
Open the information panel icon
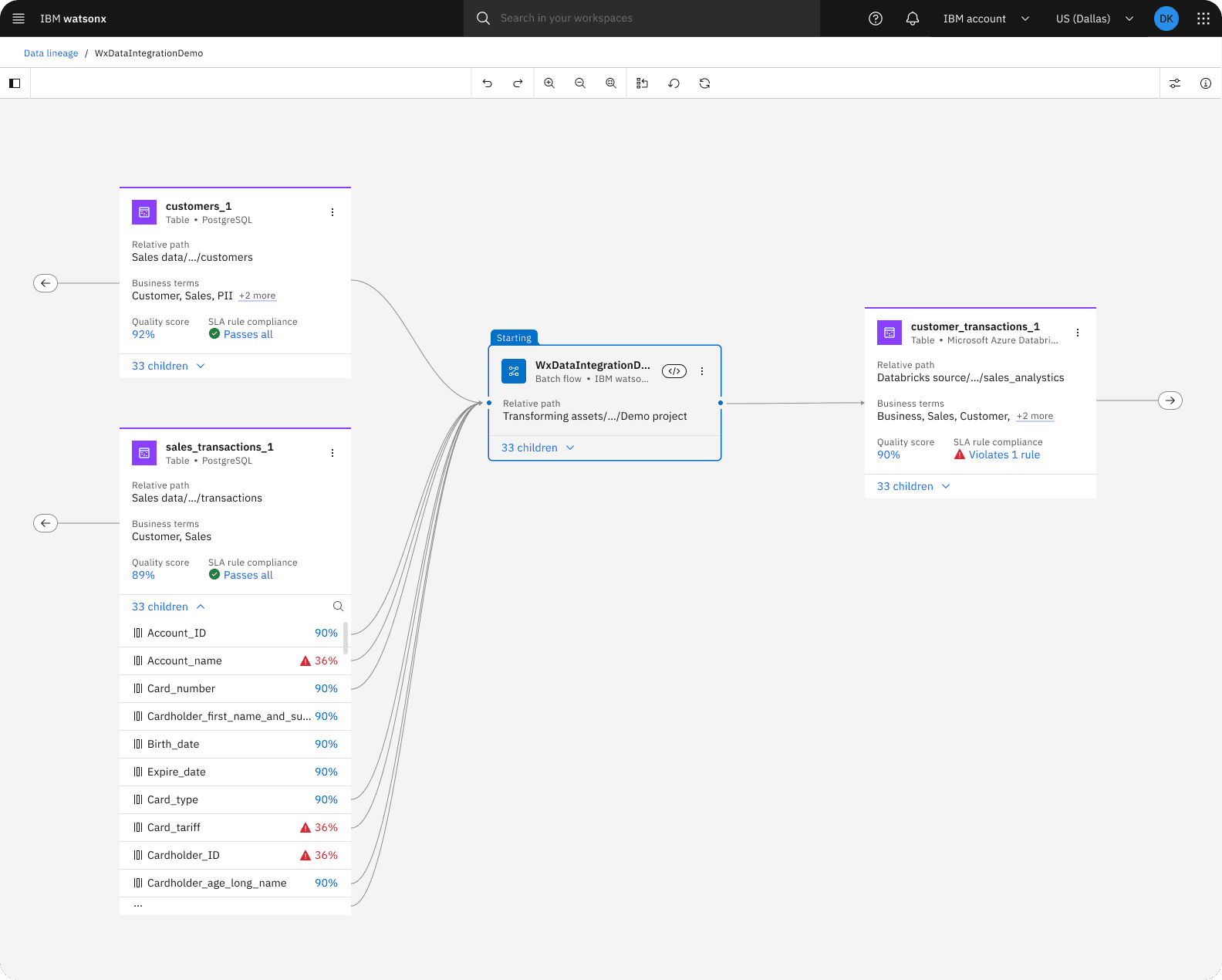click(x=1206, y=83)
